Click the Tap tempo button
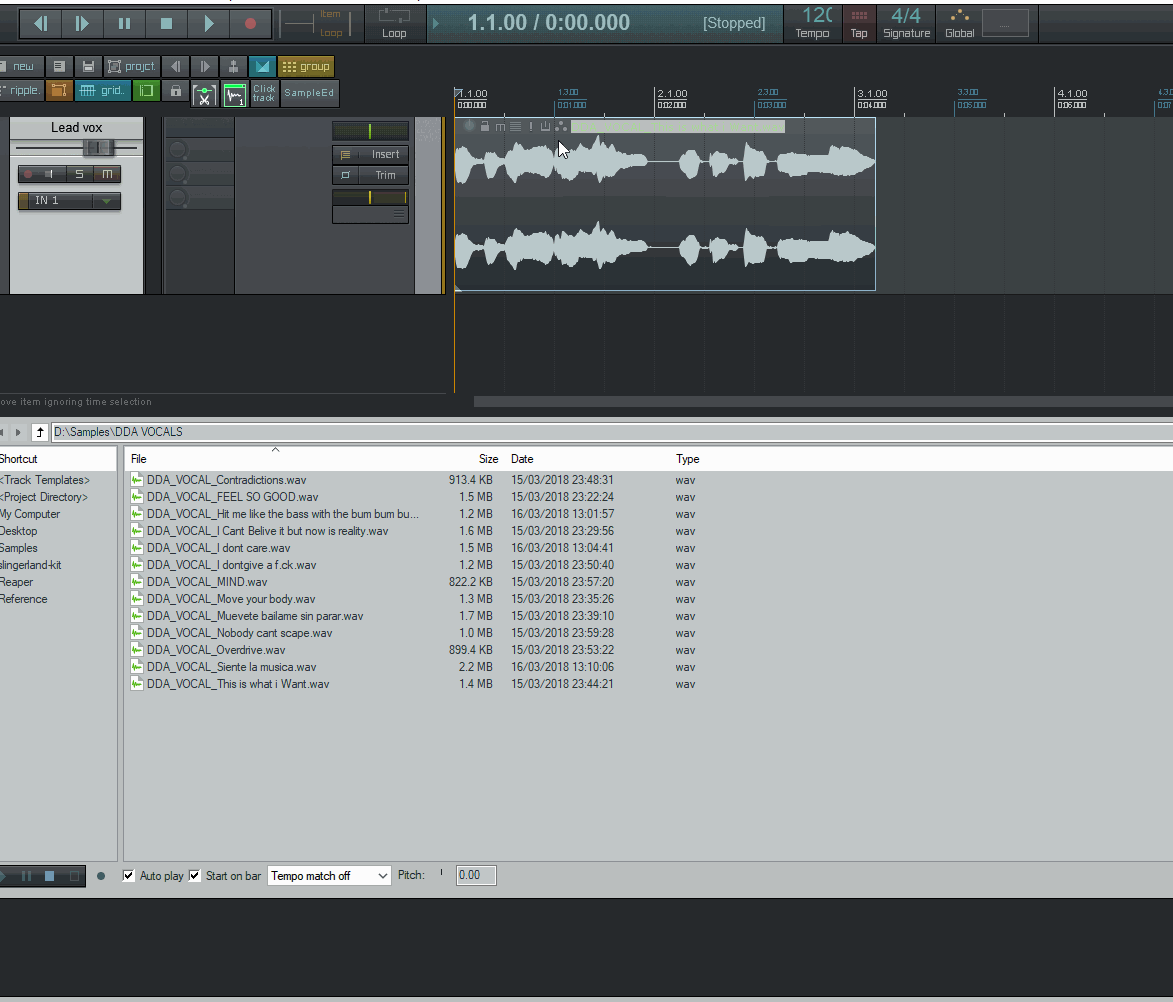The width and height of the screenshot is (1173, 1002). pyautogui.click(x=858, y=22)
